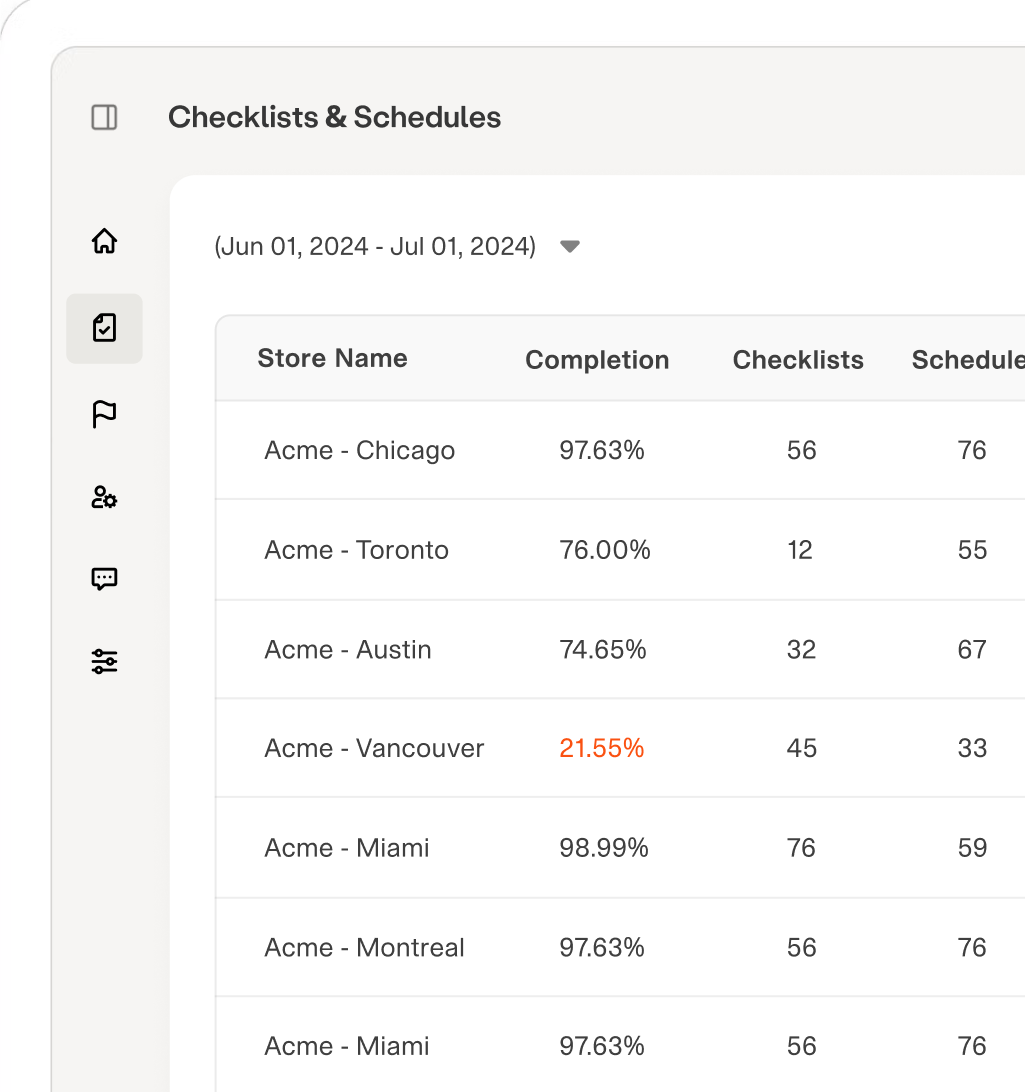Screen dimensions: 1025x1092
Task: Toggle the sidebar panel icon
Action: [104, 117]
